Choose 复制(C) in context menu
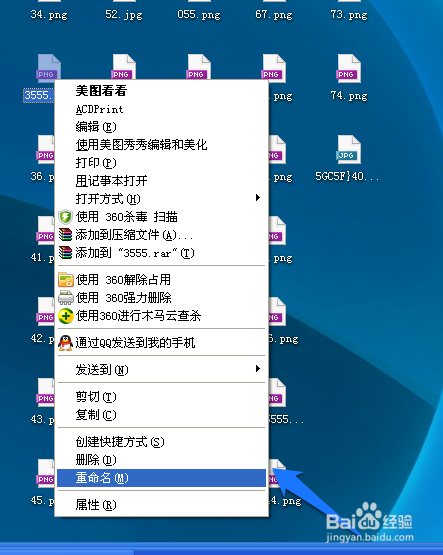443x555 pixels. click(x=96, y=415)
